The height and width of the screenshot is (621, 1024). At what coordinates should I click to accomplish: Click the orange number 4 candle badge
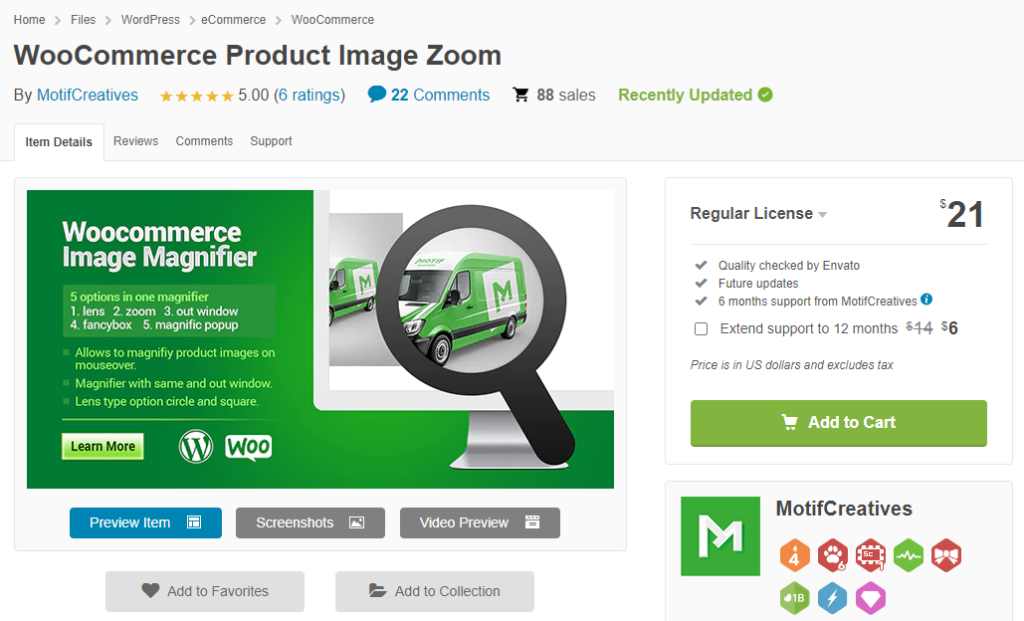(794, 556)
